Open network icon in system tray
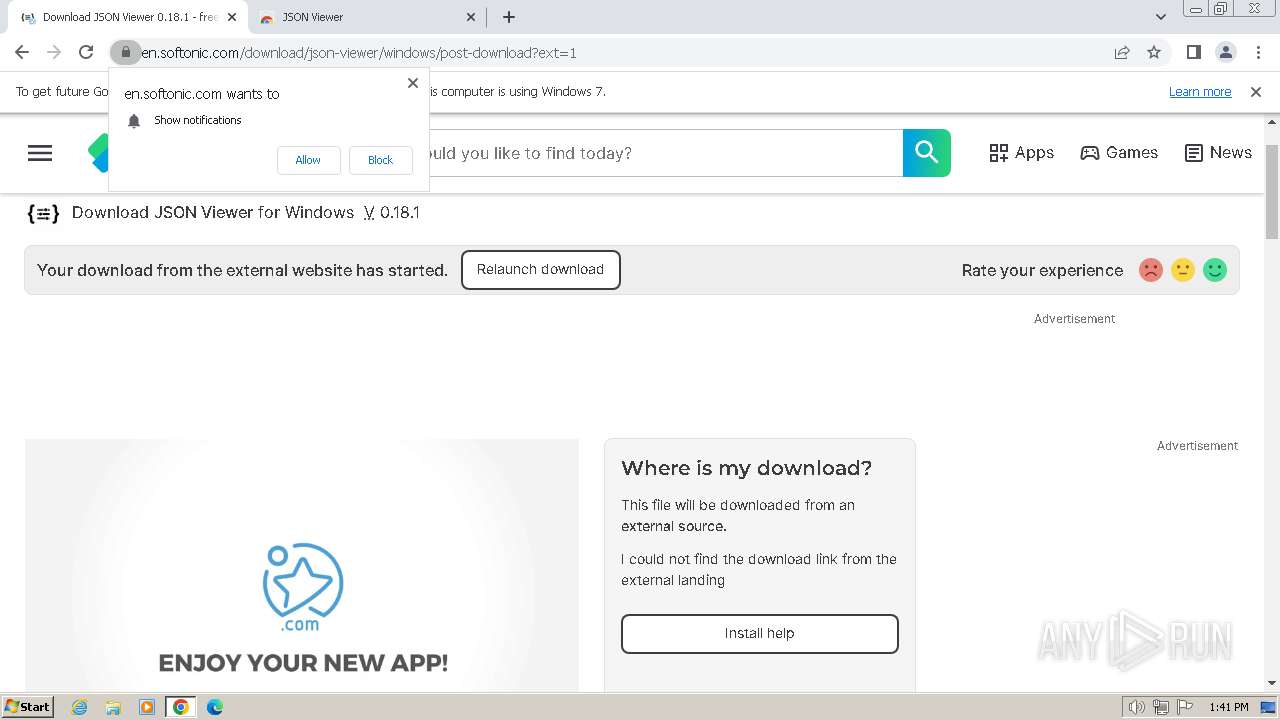 (x=1161, y=707)
